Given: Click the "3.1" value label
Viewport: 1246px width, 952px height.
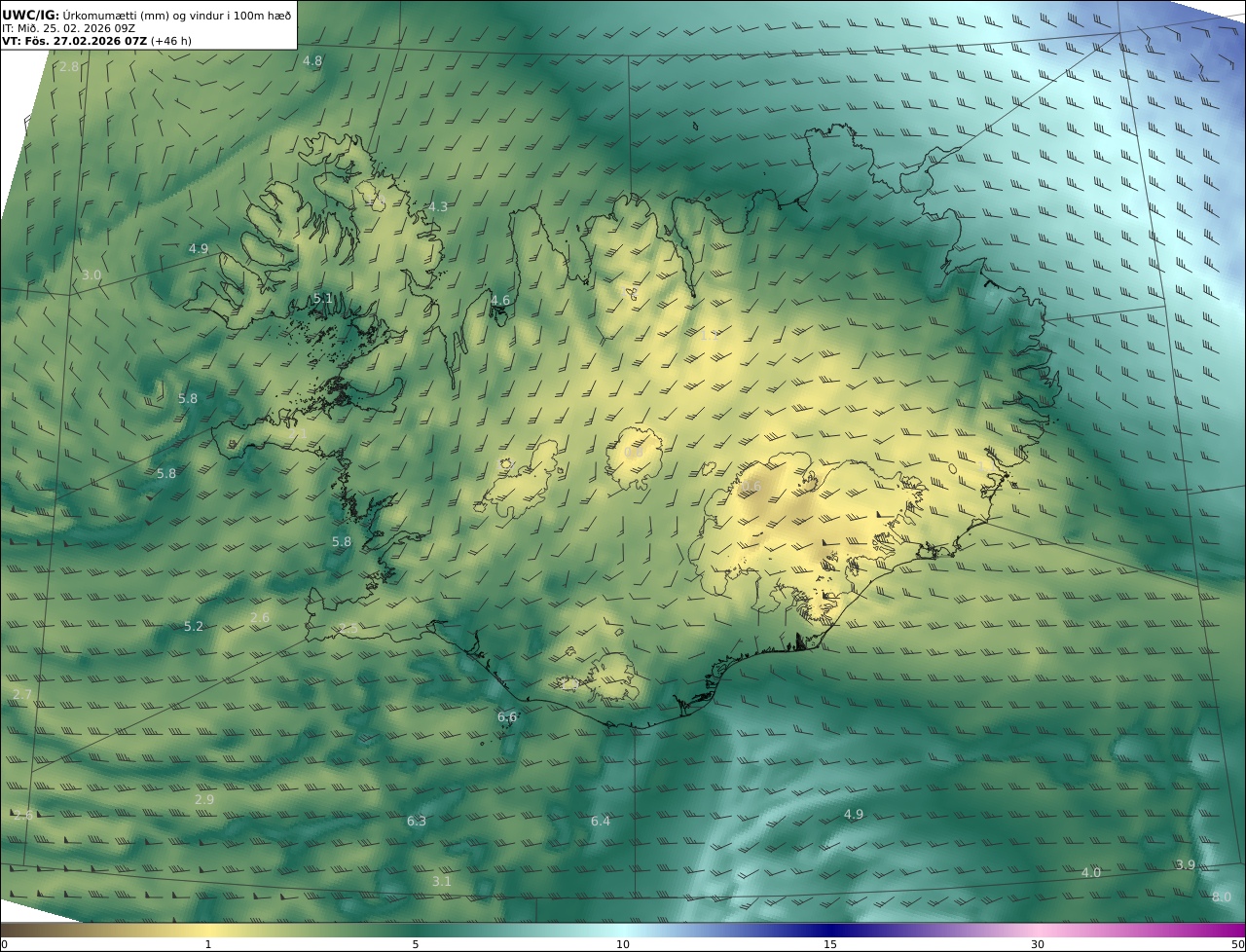Looking at the screenshot, I should coord(442,881).
